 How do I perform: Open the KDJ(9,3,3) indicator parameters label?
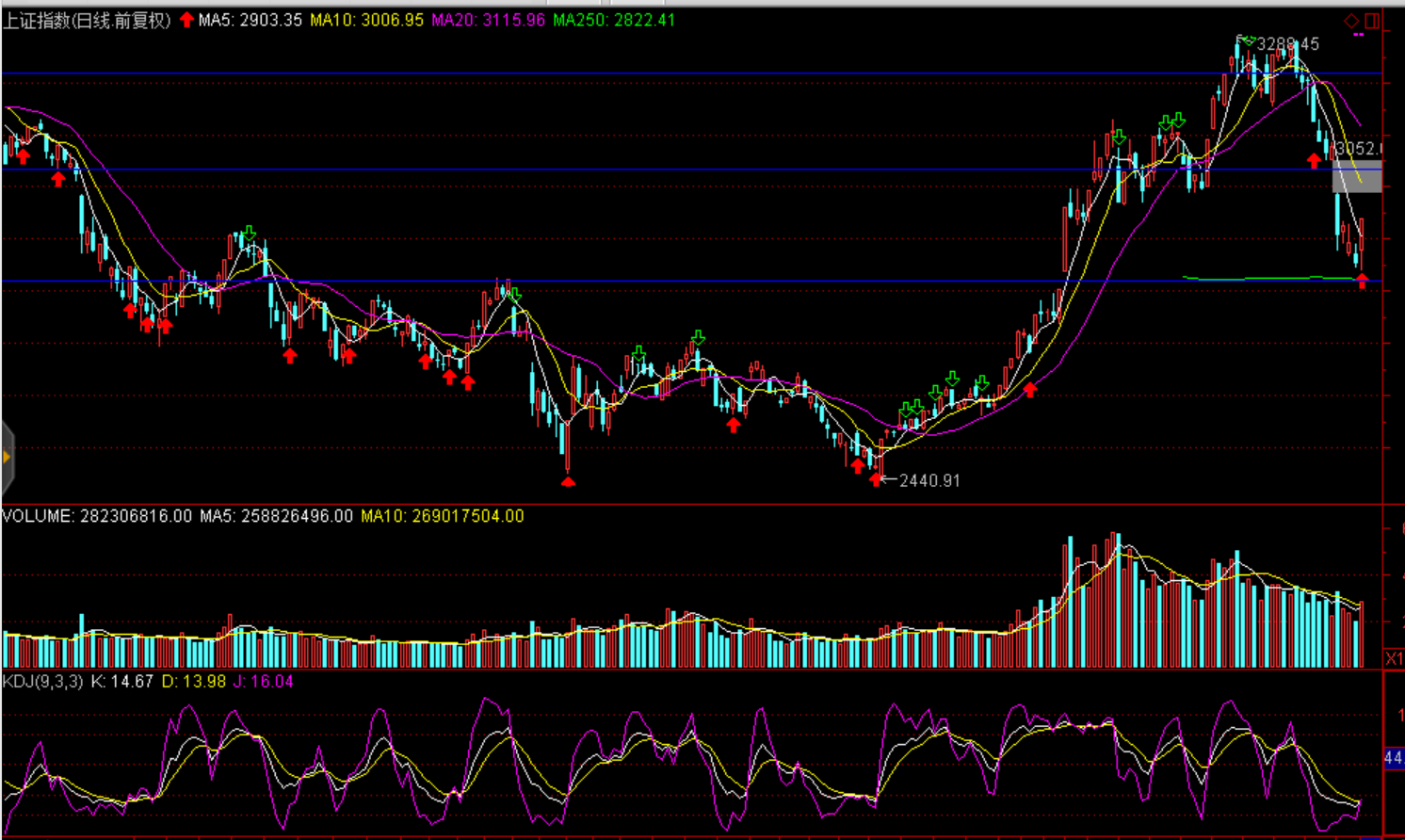pos(43,681)
